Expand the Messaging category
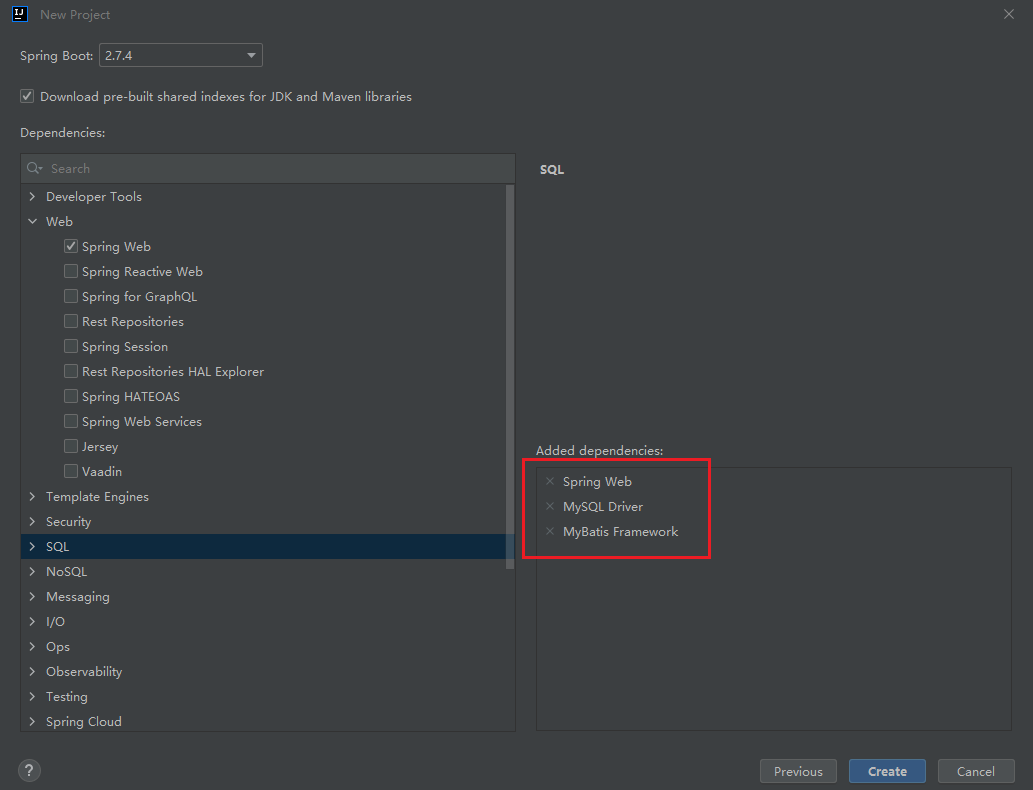 tap(32, 597)
